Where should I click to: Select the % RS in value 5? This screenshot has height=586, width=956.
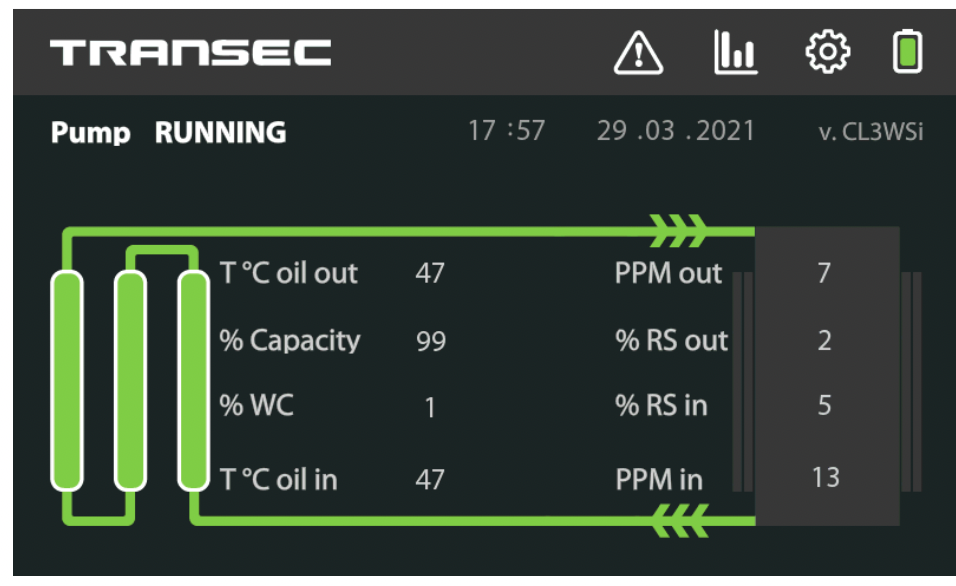(x=824, y=406)
